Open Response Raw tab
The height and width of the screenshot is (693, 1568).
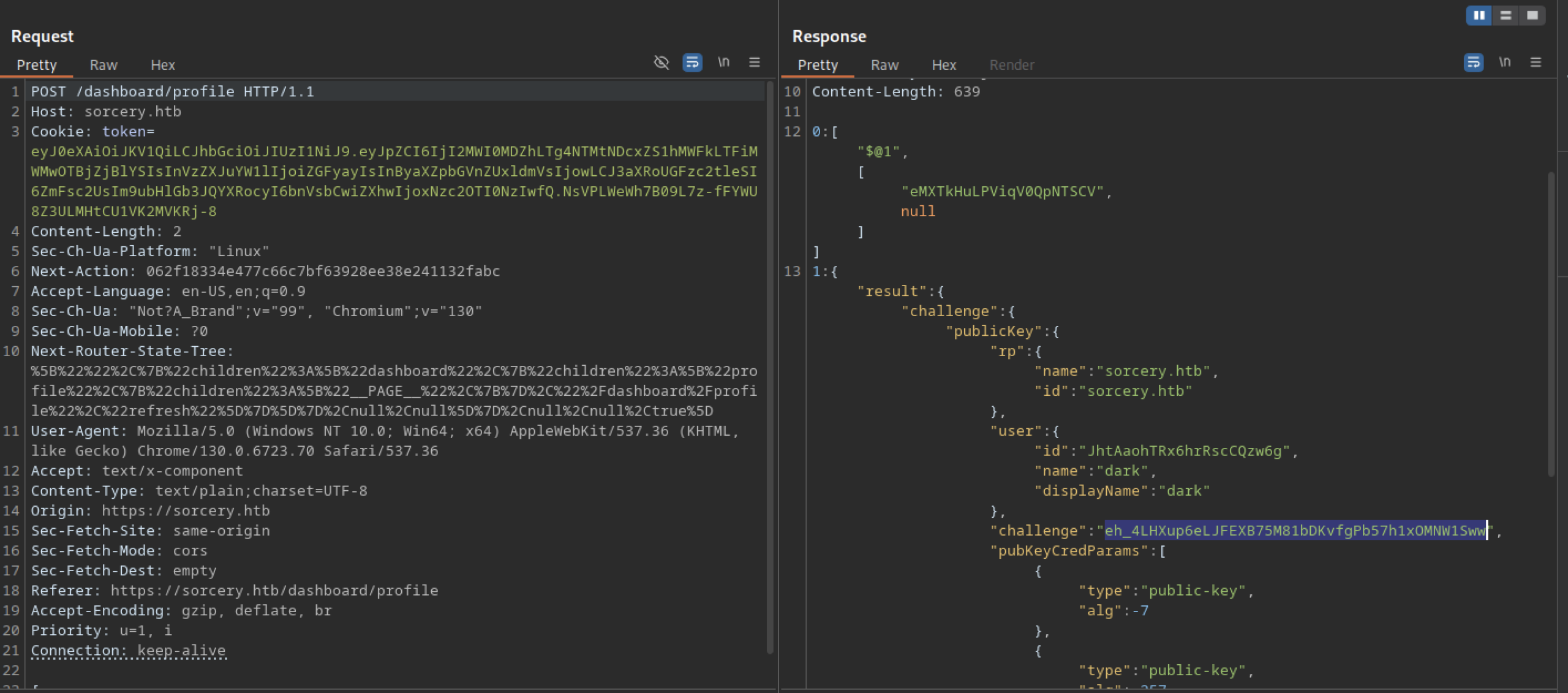click(x=884, y=65)
